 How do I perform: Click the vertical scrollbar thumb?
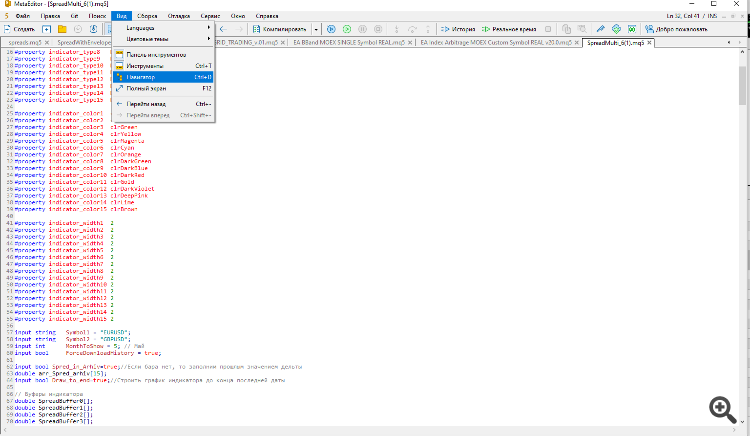[x=742, y=85]
